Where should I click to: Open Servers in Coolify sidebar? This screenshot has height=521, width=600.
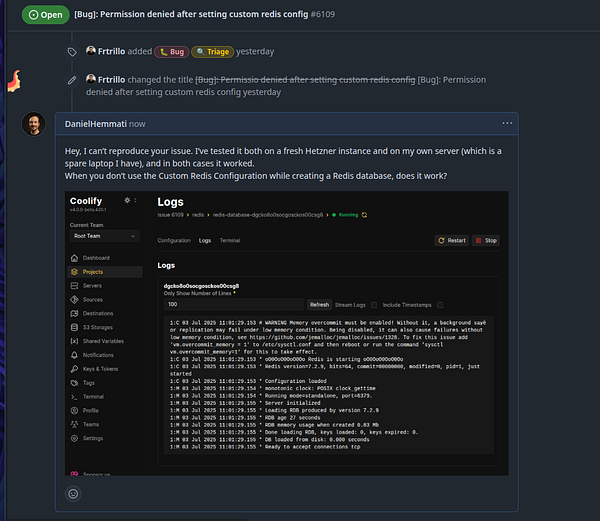(92, 286)
